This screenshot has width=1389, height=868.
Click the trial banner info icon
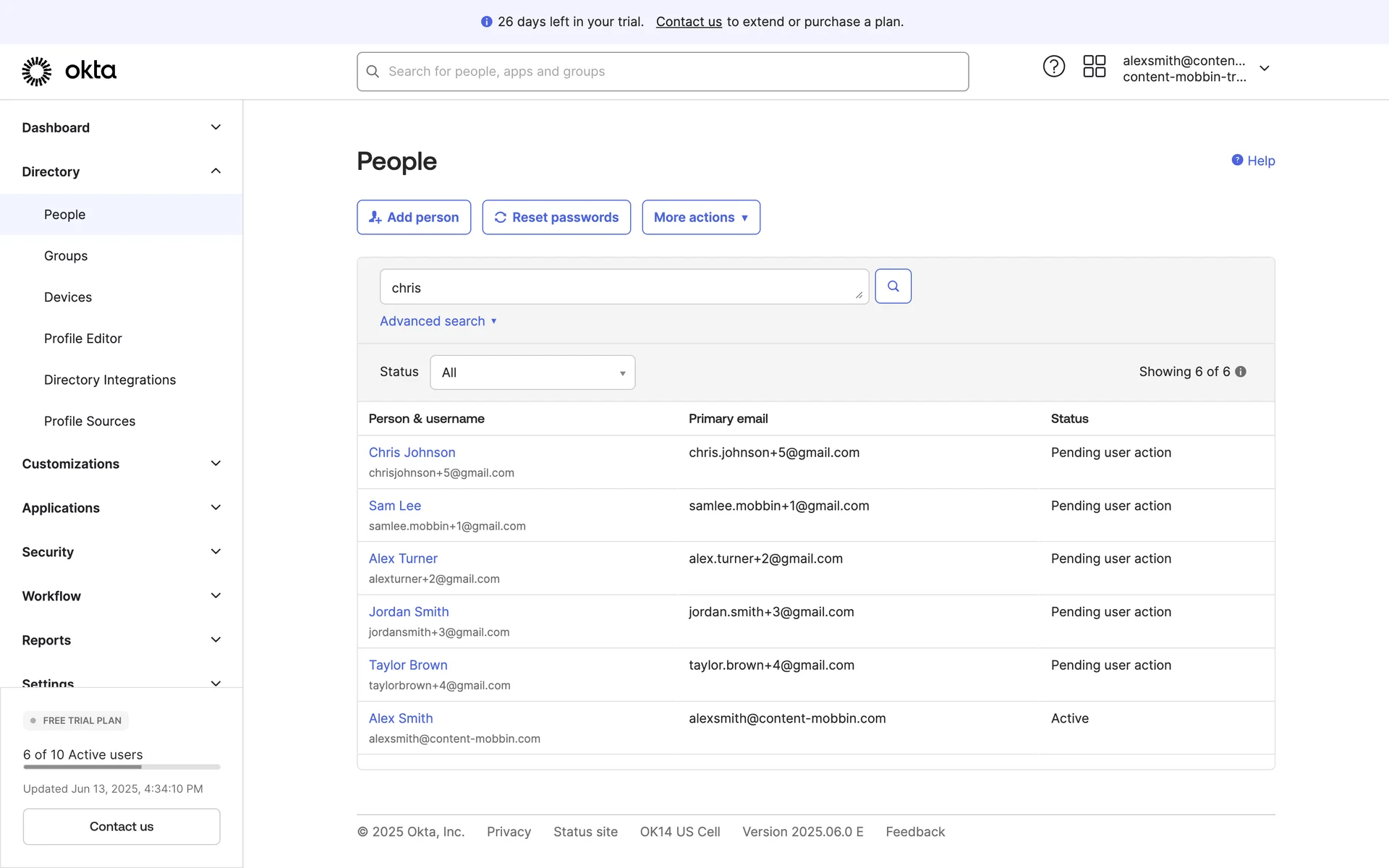[486, 22]
